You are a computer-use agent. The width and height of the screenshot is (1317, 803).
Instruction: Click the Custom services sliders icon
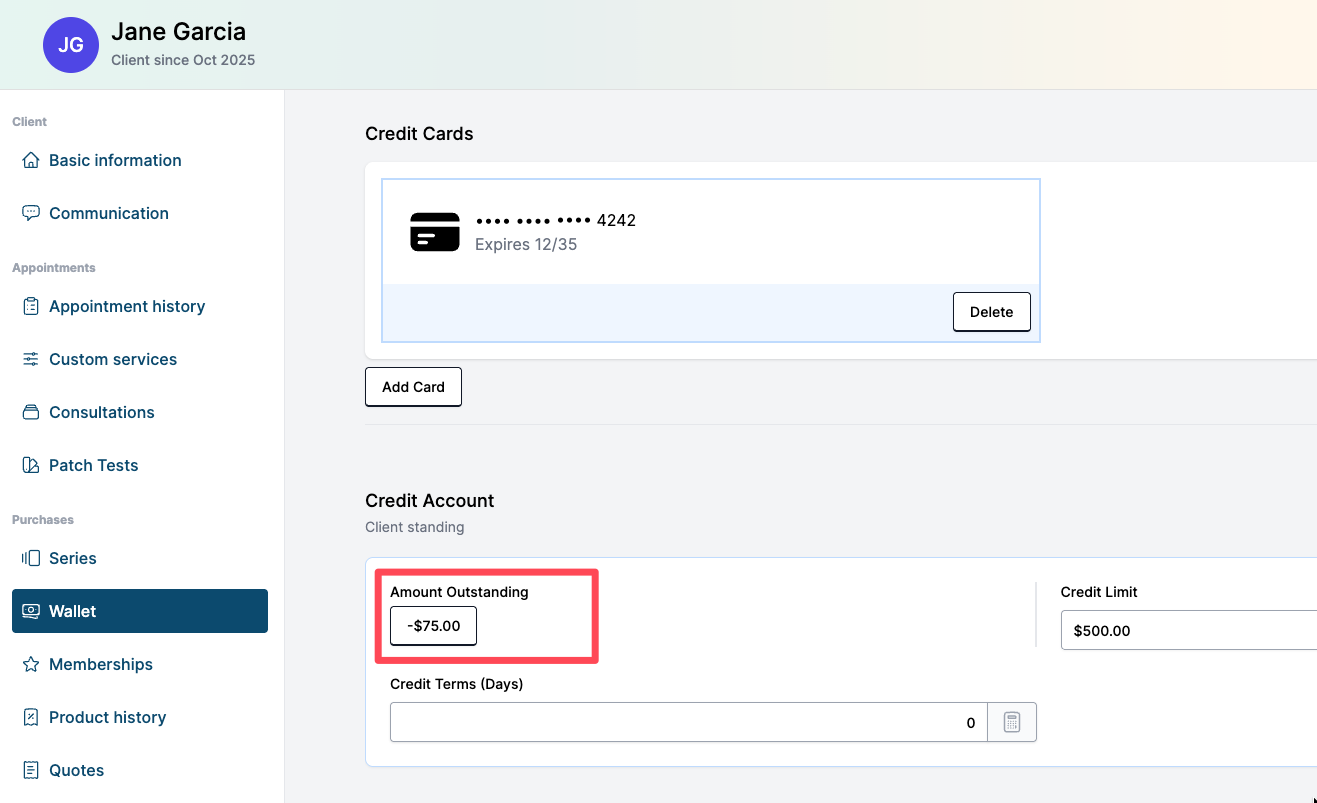(31, 359)
